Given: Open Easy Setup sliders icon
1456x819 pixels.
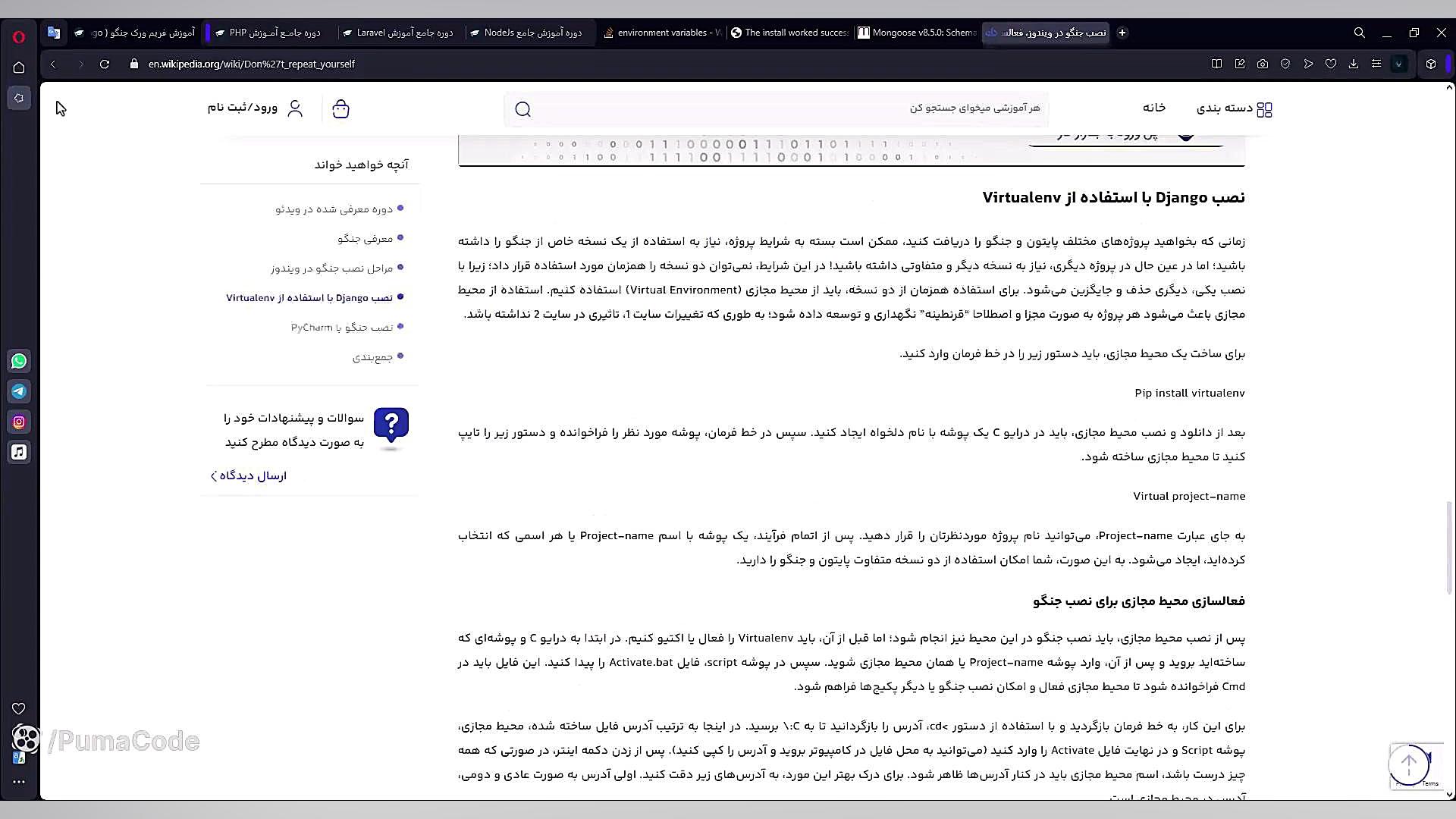Looking at the screenshot, I should [x=1376, y=64].
